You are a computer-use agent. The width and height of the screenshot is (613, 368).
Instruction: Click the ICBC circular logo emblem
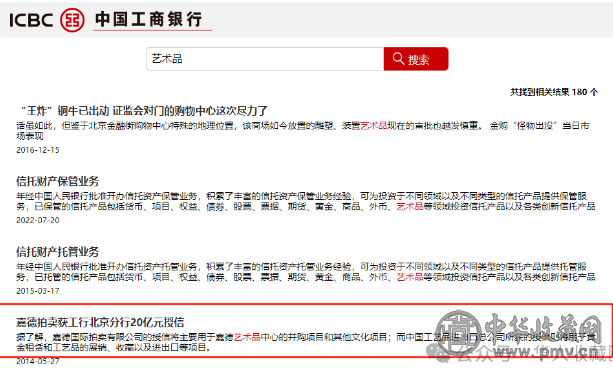pos(72,20)
